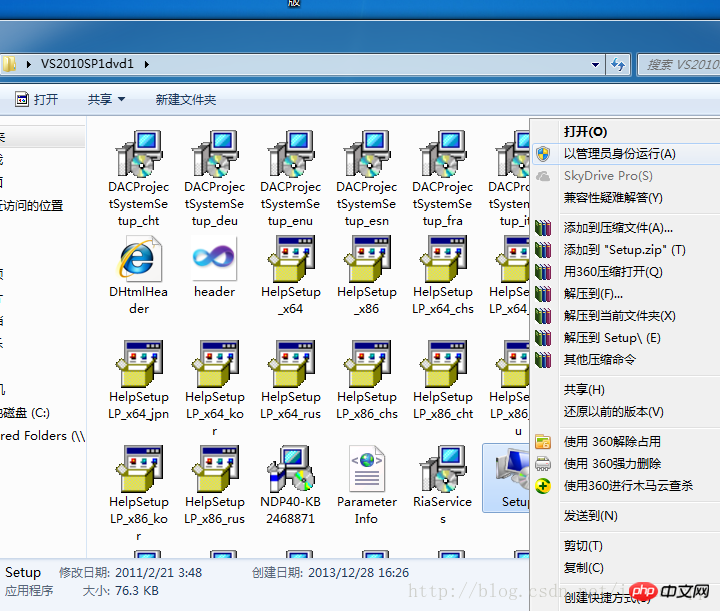This screenshot has width=720, height=611.
Task: Open 磁盘 (C:) in the navigation pane
Action: coord(25,413)
